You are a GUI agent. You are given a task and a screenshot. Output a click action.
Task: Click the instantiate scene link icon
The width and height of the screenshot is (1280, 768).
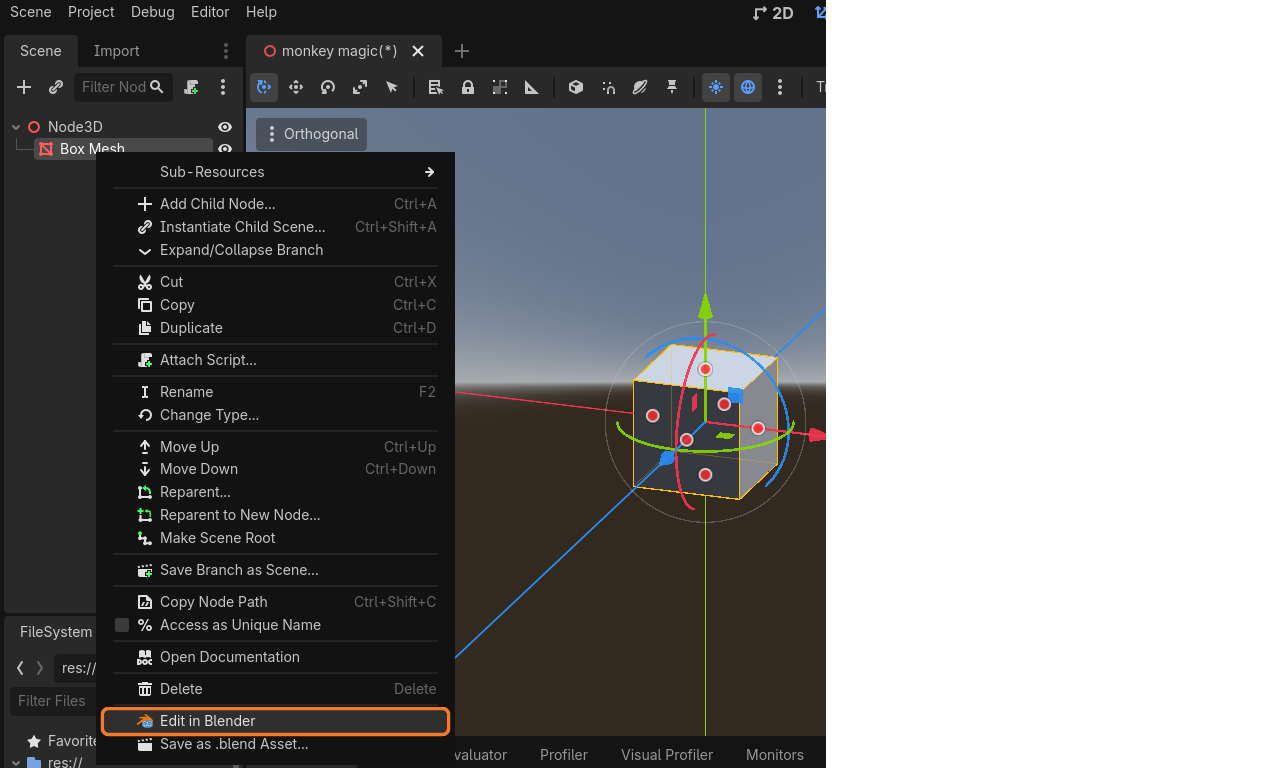56,87
